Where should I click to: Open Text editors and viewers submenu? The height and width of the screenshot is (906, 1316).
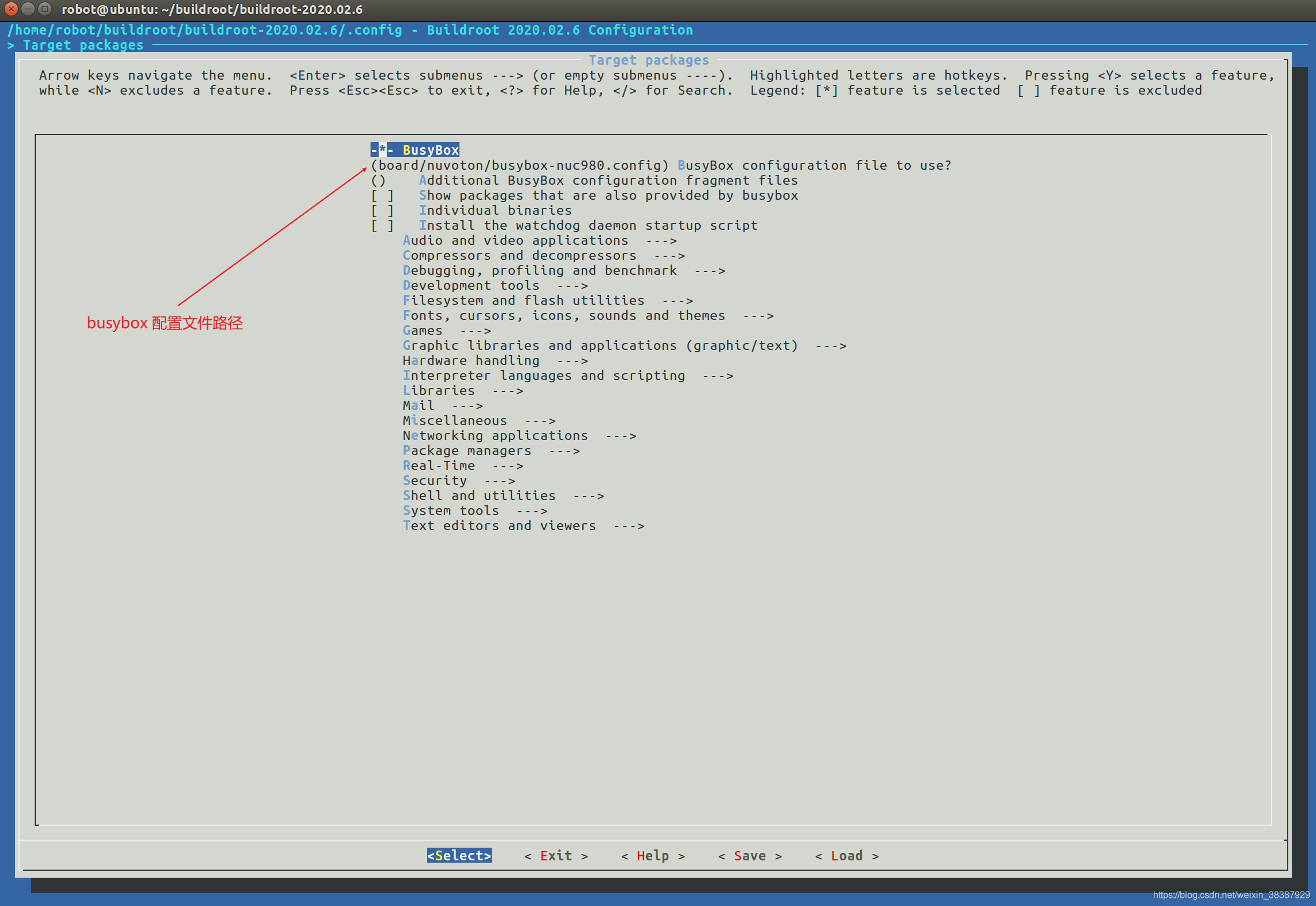524,525
